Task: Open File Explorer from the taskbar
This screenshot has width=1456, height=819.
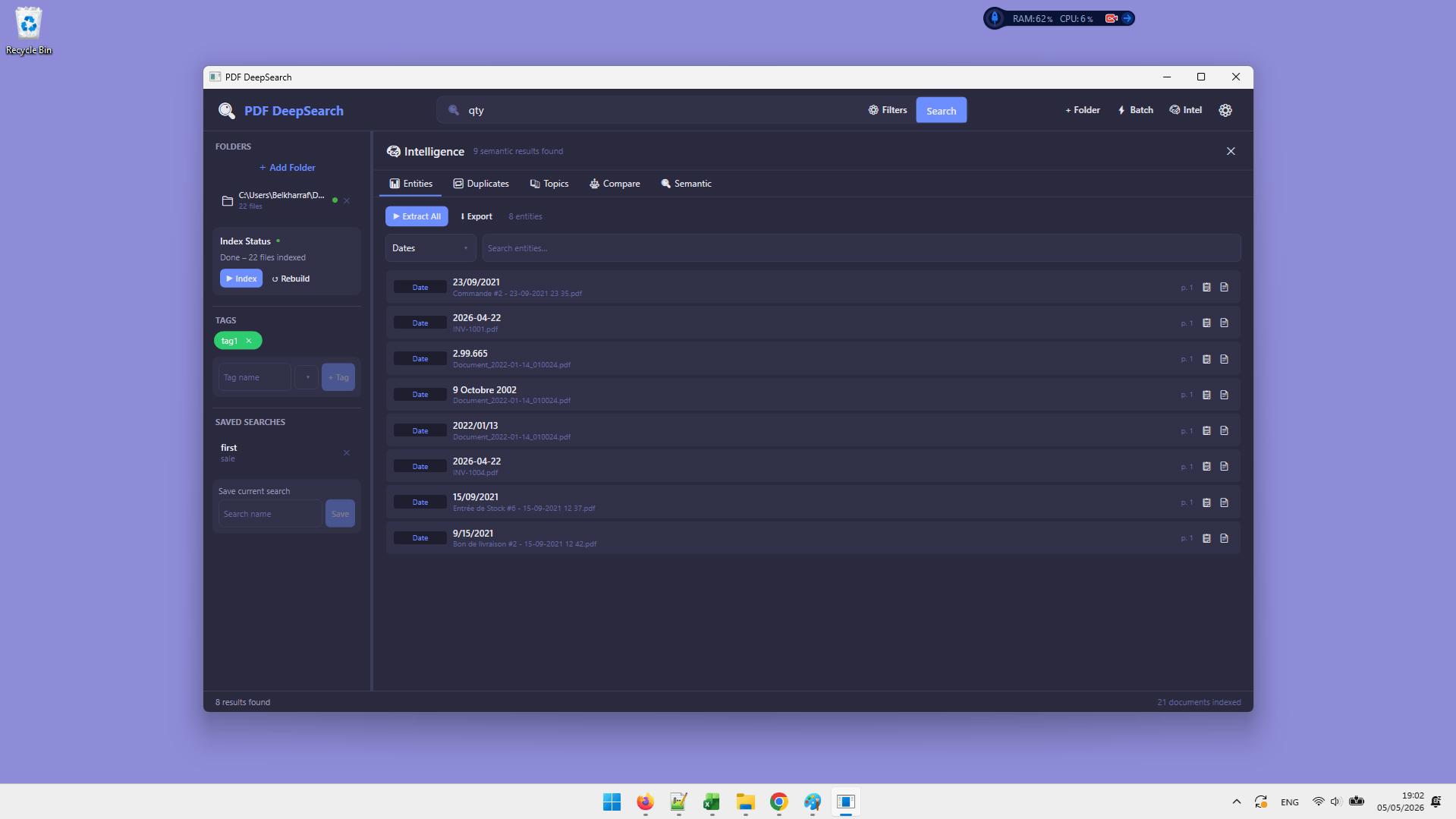Action: click(745, 802)
